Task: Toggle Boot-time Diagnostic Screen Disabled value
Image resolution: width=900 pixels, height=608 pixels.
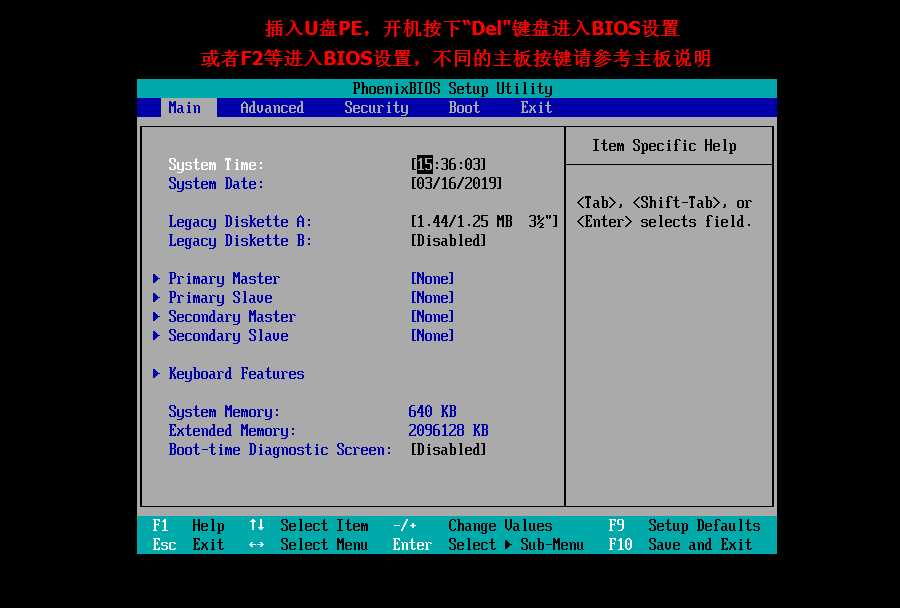Action: point(448,450)
